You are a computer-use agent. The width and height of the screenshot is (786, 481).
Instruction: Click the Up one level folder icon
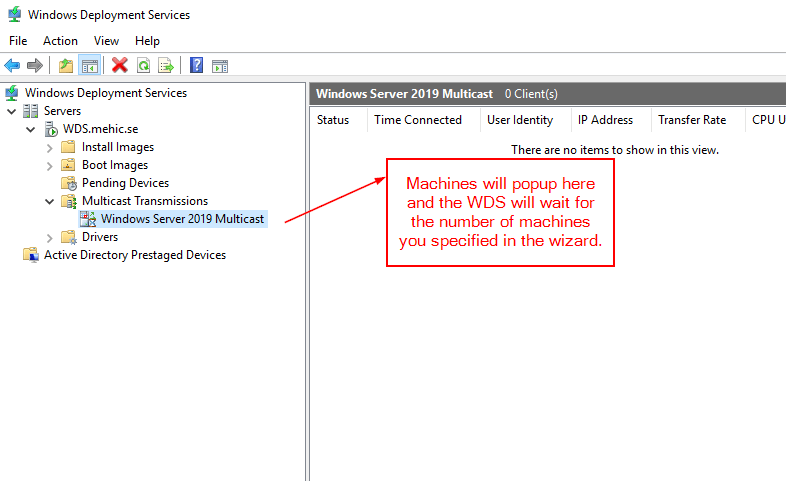(66, 66)
